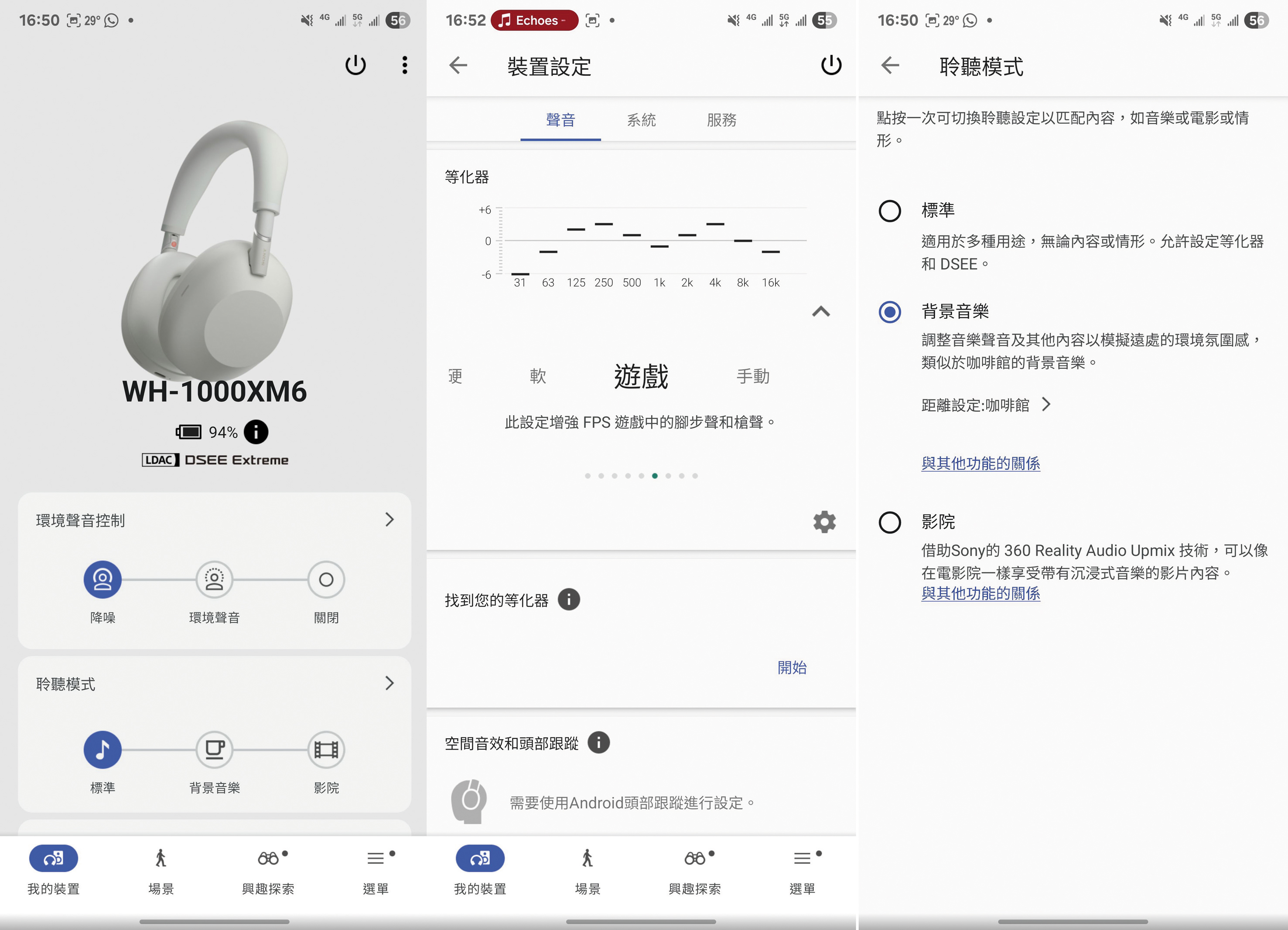
Task: Adjust the 31 Hz equalizer band
Action: coord(520,274)
